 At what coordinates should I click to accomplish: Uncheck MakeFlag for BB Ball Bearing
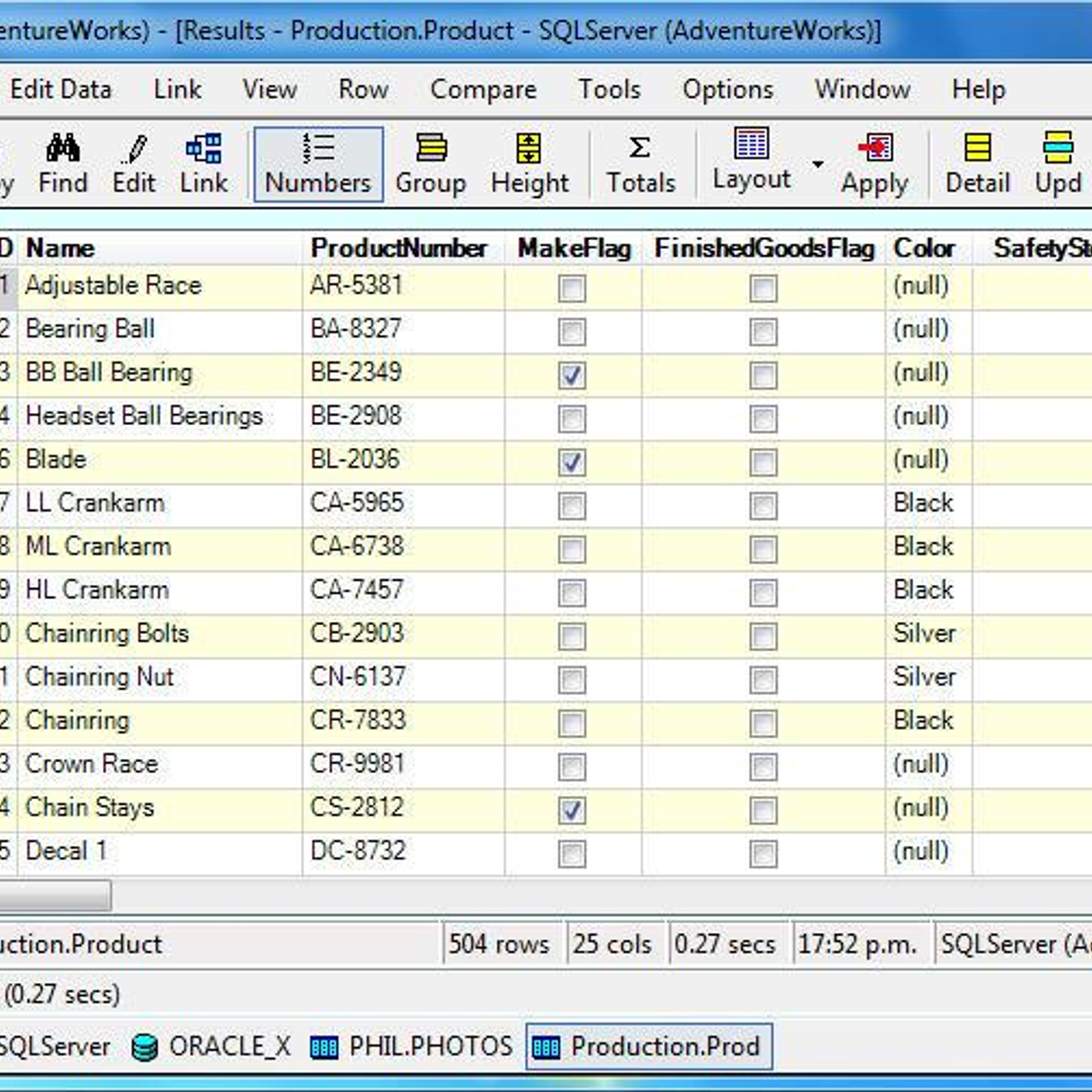(572, 375)
